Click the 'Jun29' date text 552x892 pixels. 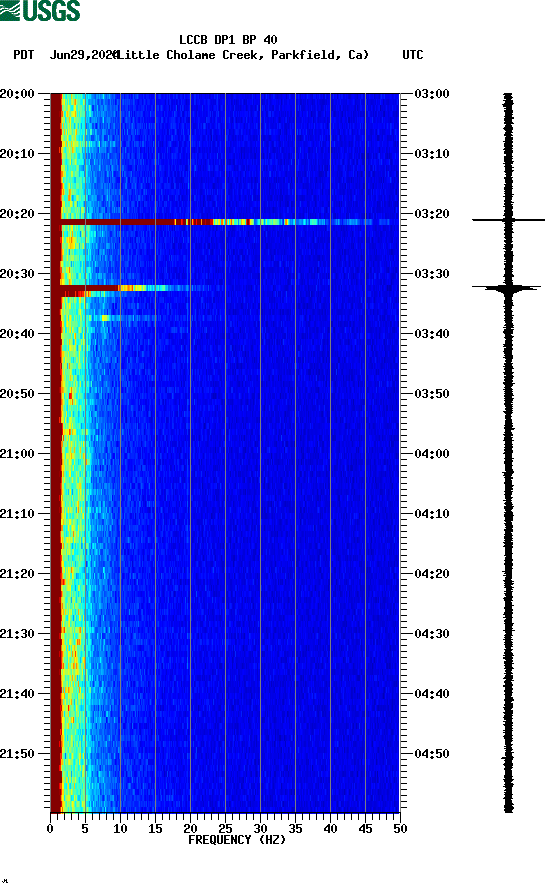pos(67,55)
